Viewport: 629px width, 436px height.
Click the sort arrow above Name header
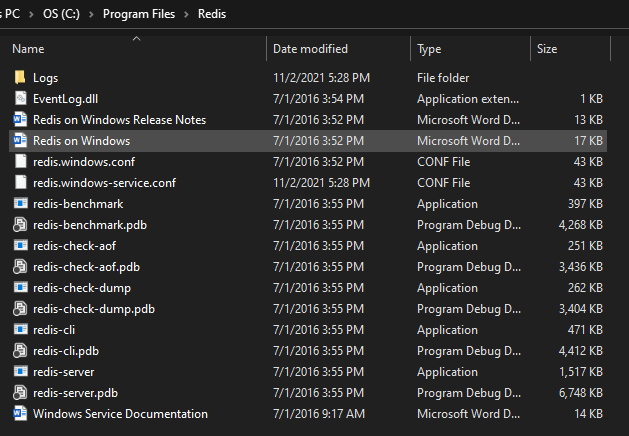136,39
